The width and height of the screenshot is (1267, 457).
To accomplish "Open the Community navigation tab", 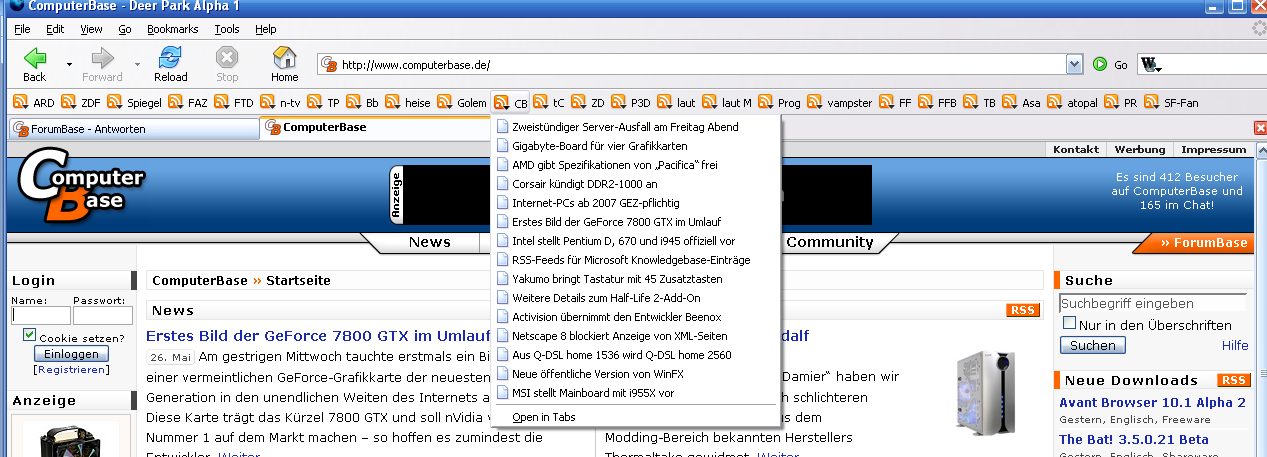I will pyautogui.click(x=829, y=242).
